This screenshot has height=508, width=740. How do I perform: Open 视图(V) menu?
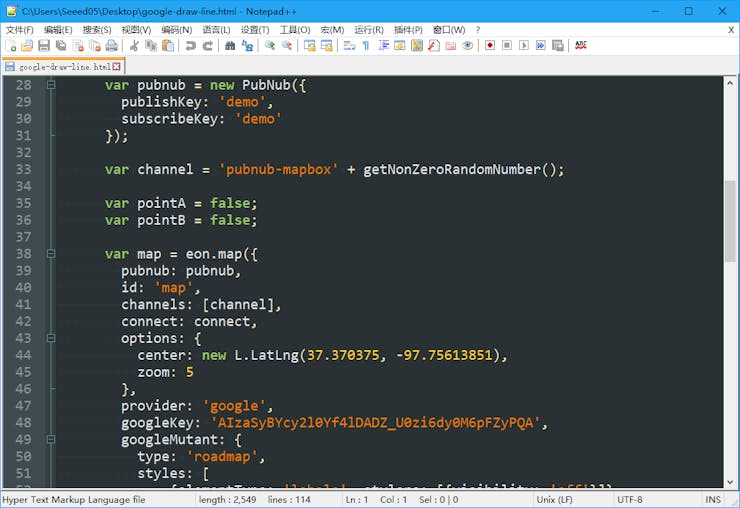(x=136, y=30)
